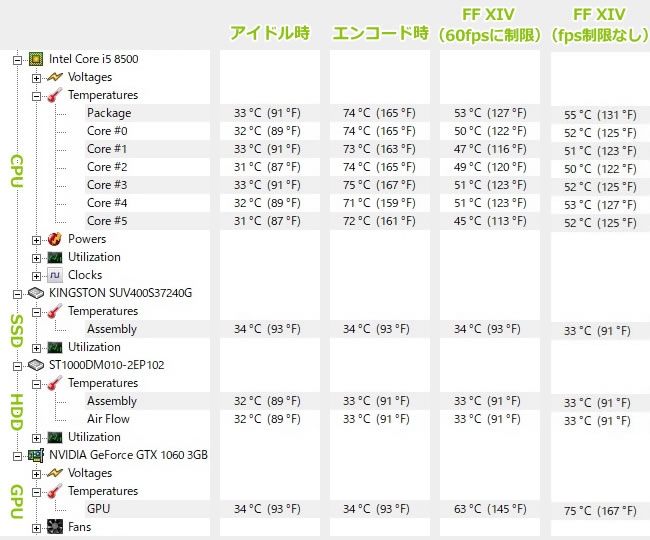
Task: Click the NVIDIA GeForce GTX 1060 3GB label
Action: 129,455
